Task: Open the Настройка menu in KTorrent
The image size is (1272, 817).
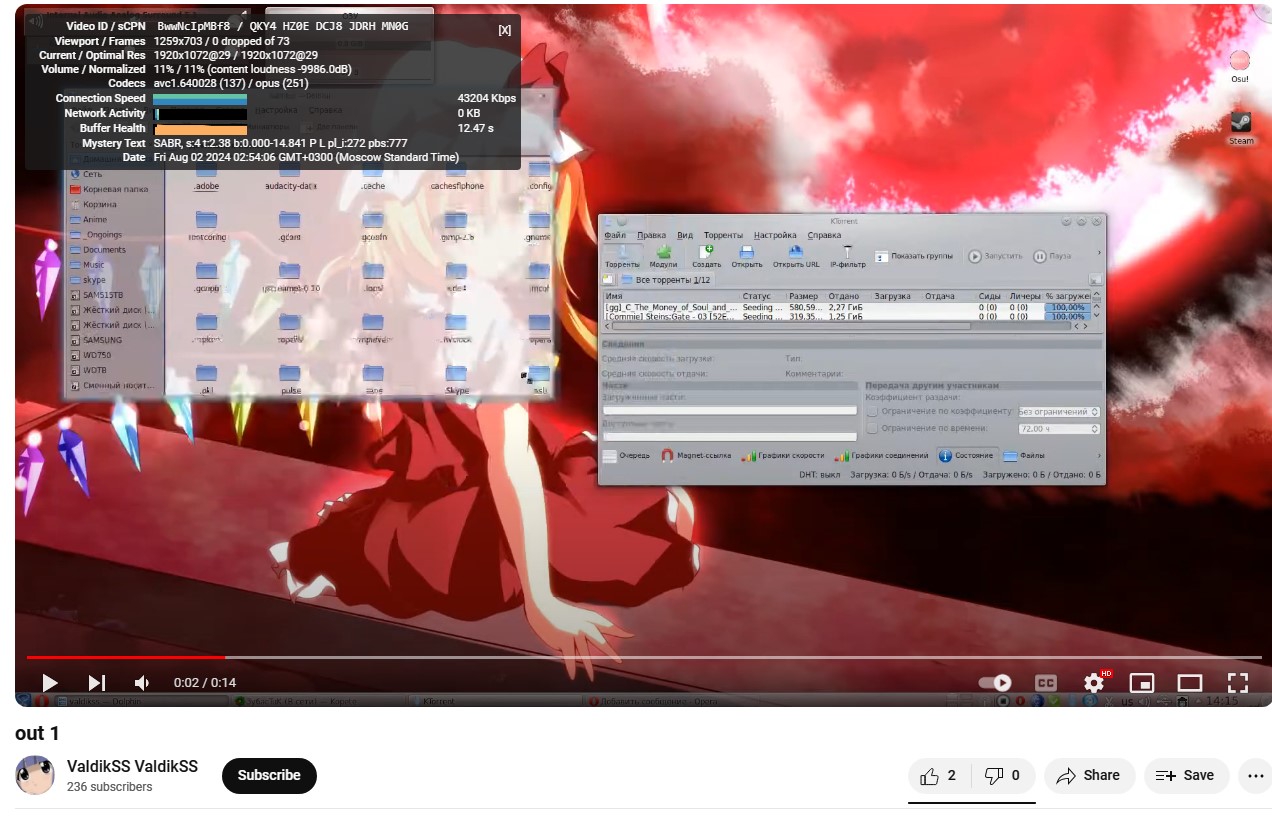Action: point(775,235)
